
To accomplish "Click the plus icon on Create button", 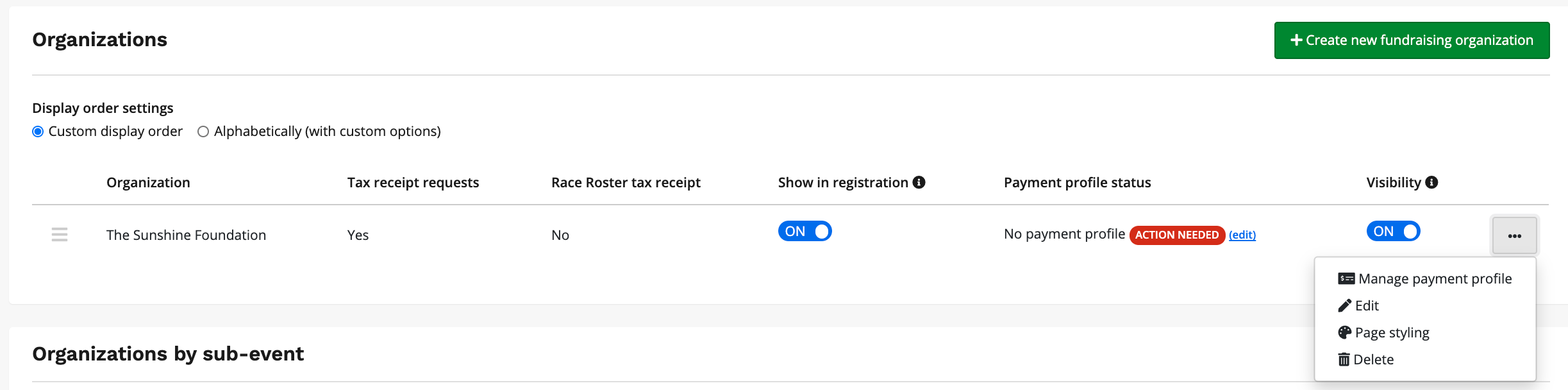I will 1296,40.
